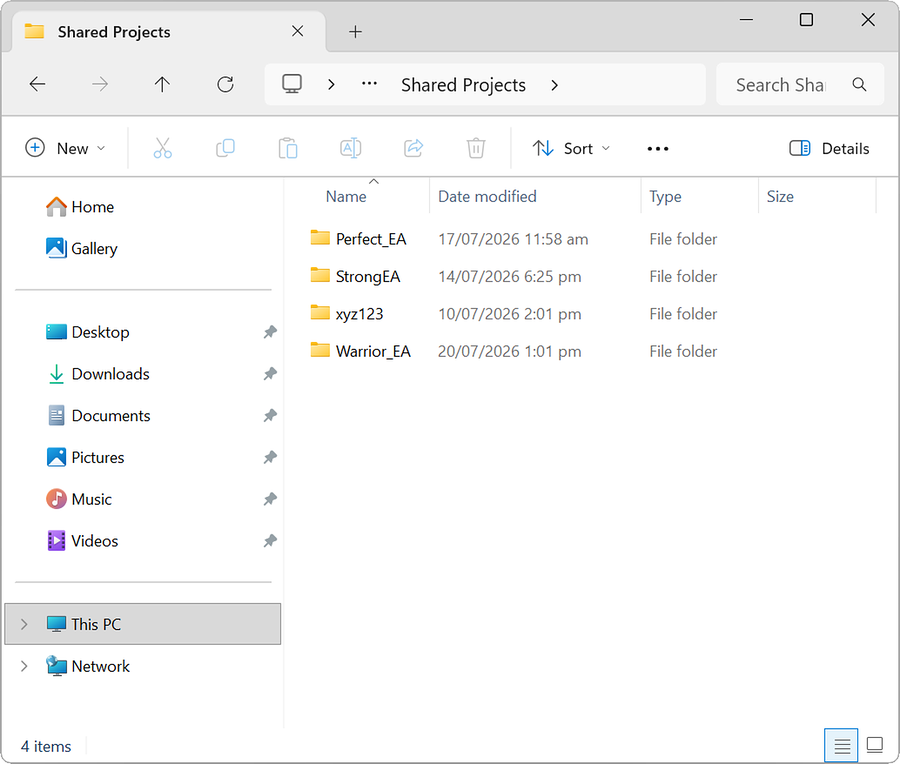The height and width of the screenshot is (764, 900).
Task: Select the StrongEA folder
Action: click(368, 277)
